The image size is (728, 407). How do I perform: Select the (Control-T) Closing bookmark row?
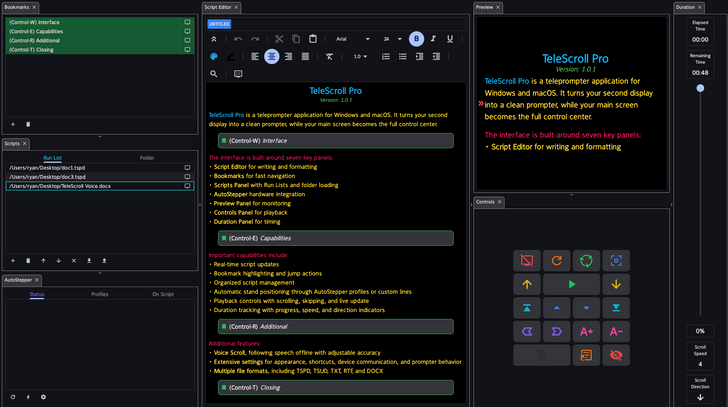click(x=100, y=50)
